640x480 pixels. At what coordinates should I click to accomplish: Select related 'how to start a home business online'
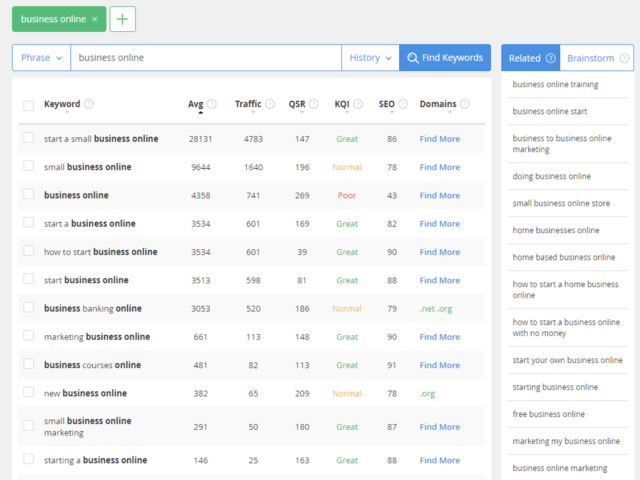[566, 289]
